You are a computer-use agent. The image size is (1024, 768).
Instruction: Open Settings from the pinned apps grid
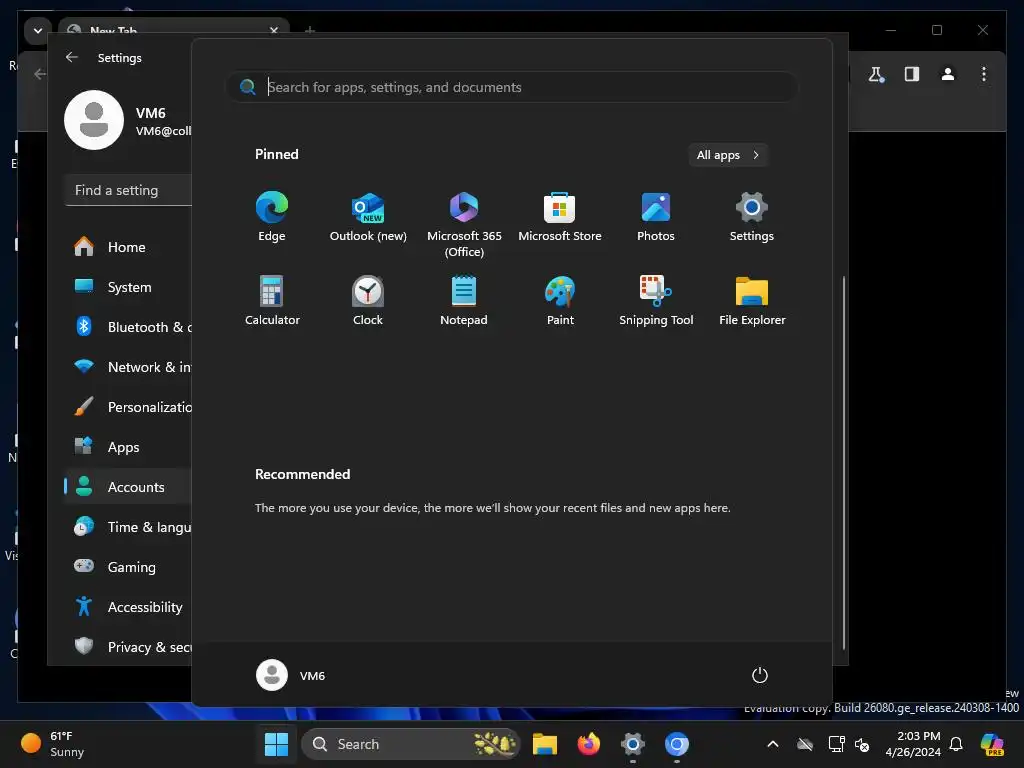tap(752, 217)
